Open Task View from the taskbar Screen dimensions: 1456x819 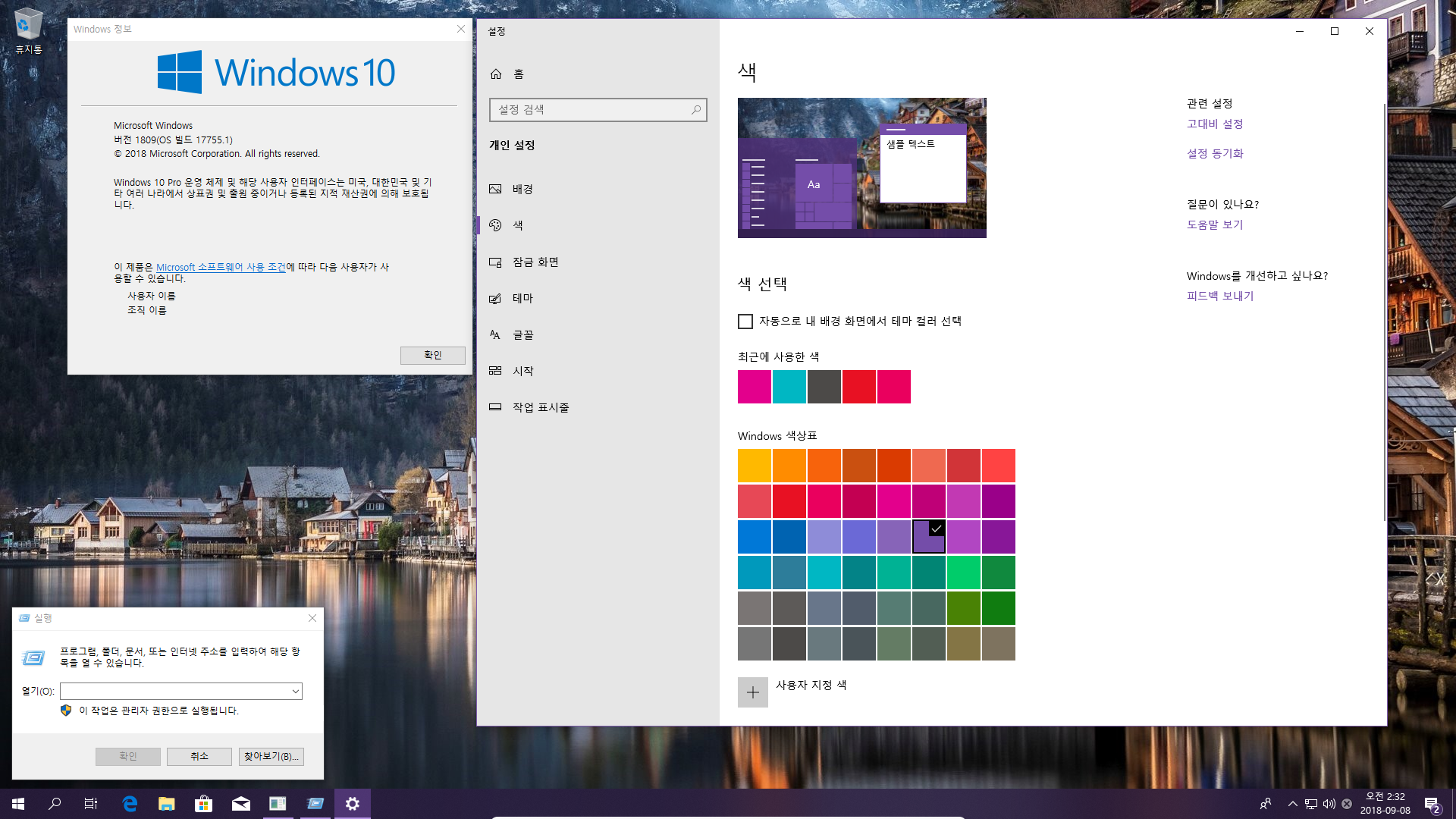91,804
